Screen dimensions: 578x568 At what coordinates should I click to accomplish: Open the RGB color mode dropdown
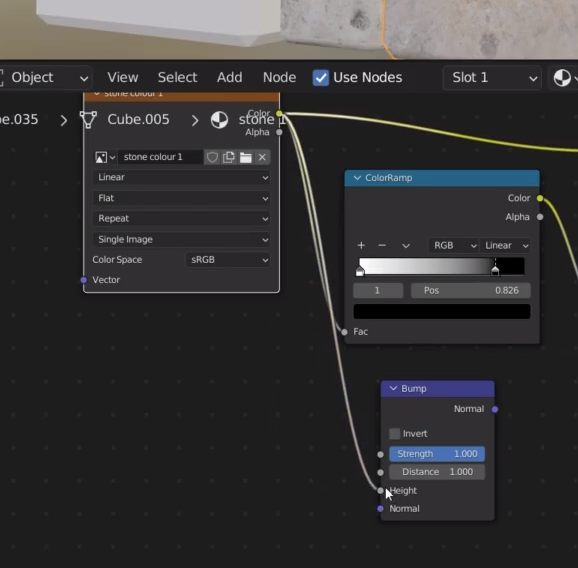[453, 245]
